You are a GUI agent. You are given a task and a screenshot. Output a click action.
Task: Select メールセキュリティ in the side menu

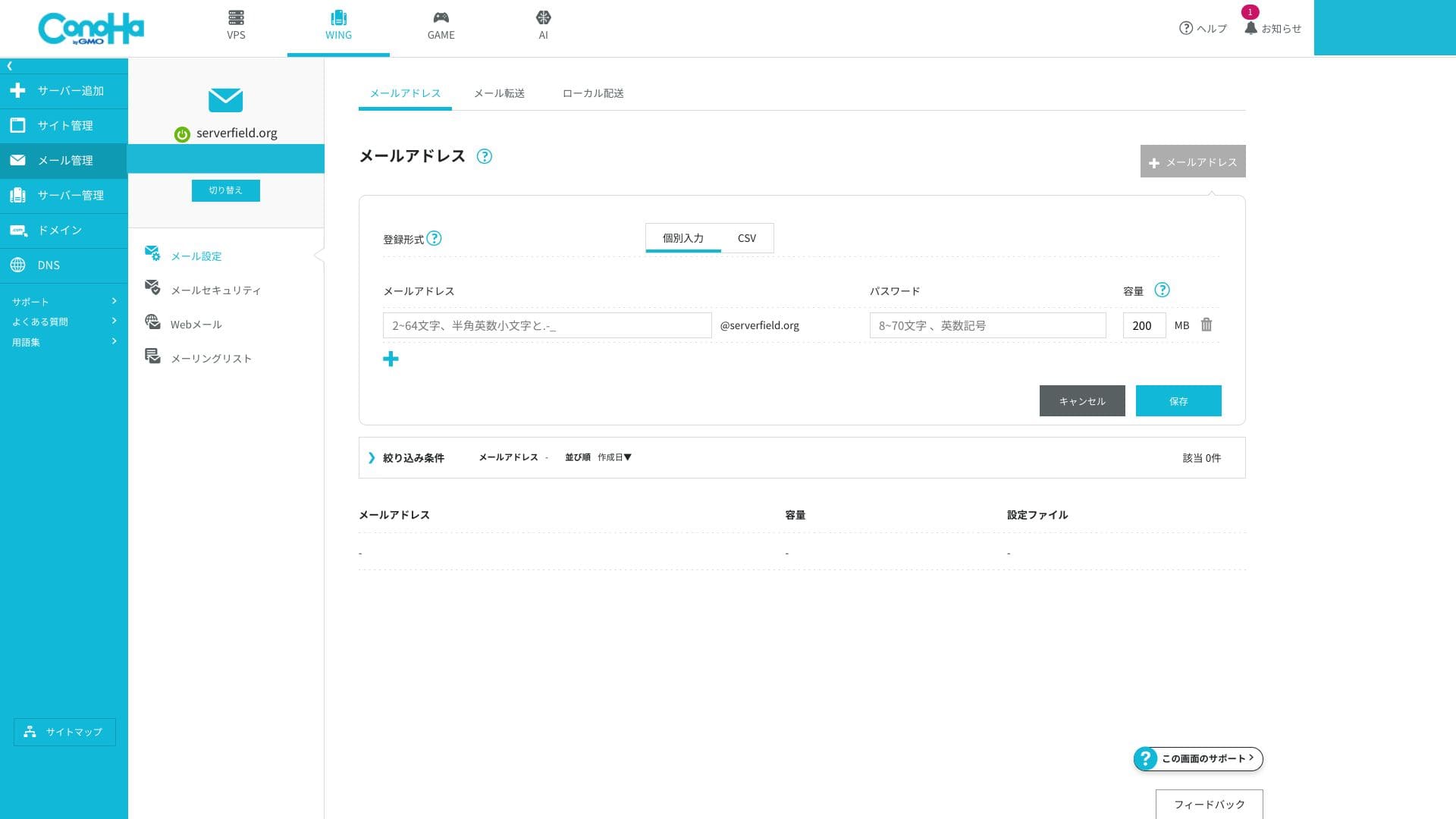click(x=215, y=290)
